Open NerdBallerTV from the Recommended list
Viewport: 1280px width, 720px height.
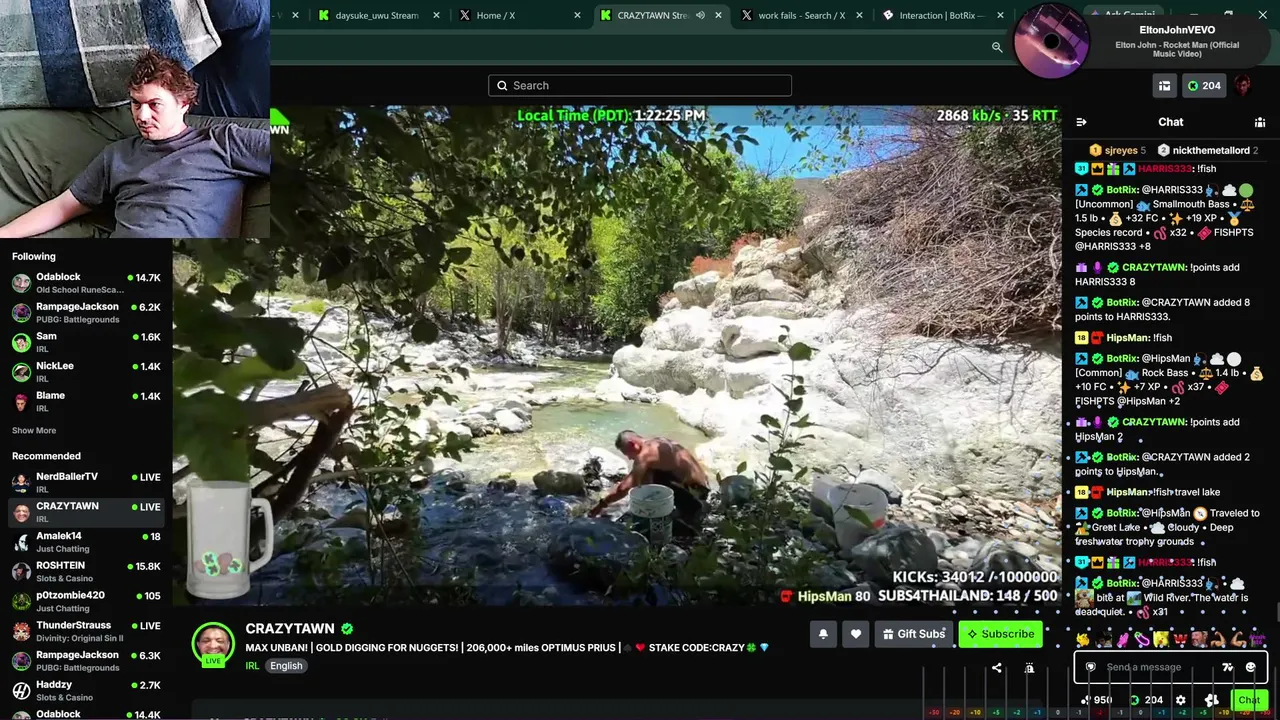click(x=86, y=483)
